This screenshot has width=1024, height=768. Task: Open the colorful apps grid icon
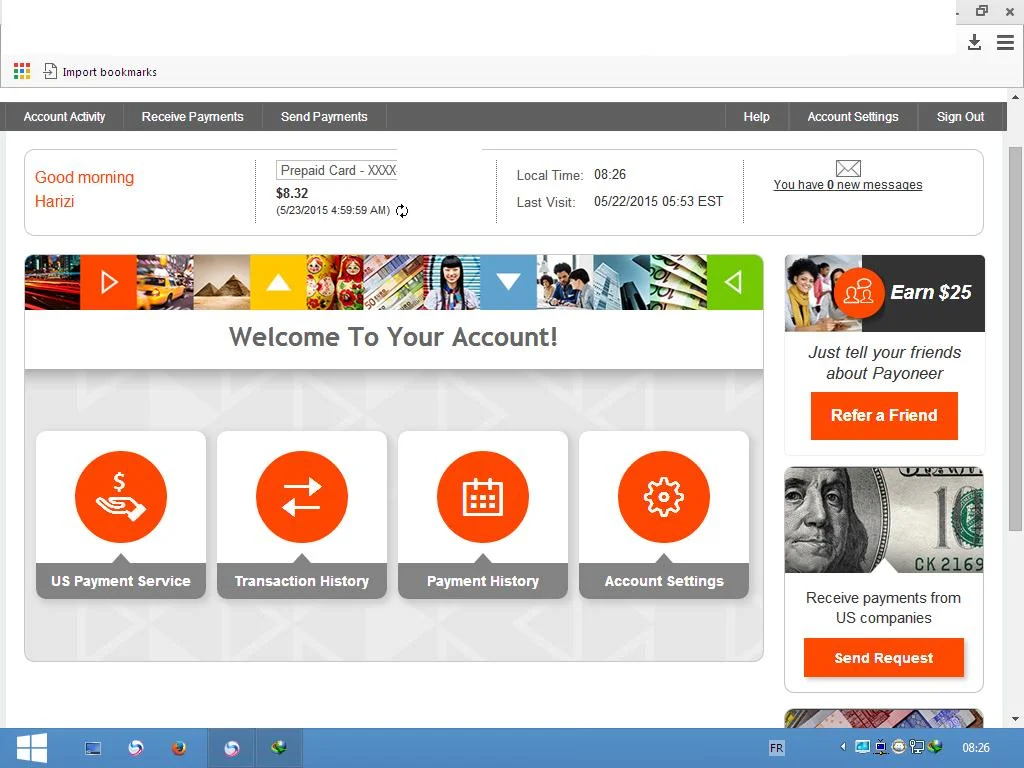pyautogui.click(x=22, y=71)
